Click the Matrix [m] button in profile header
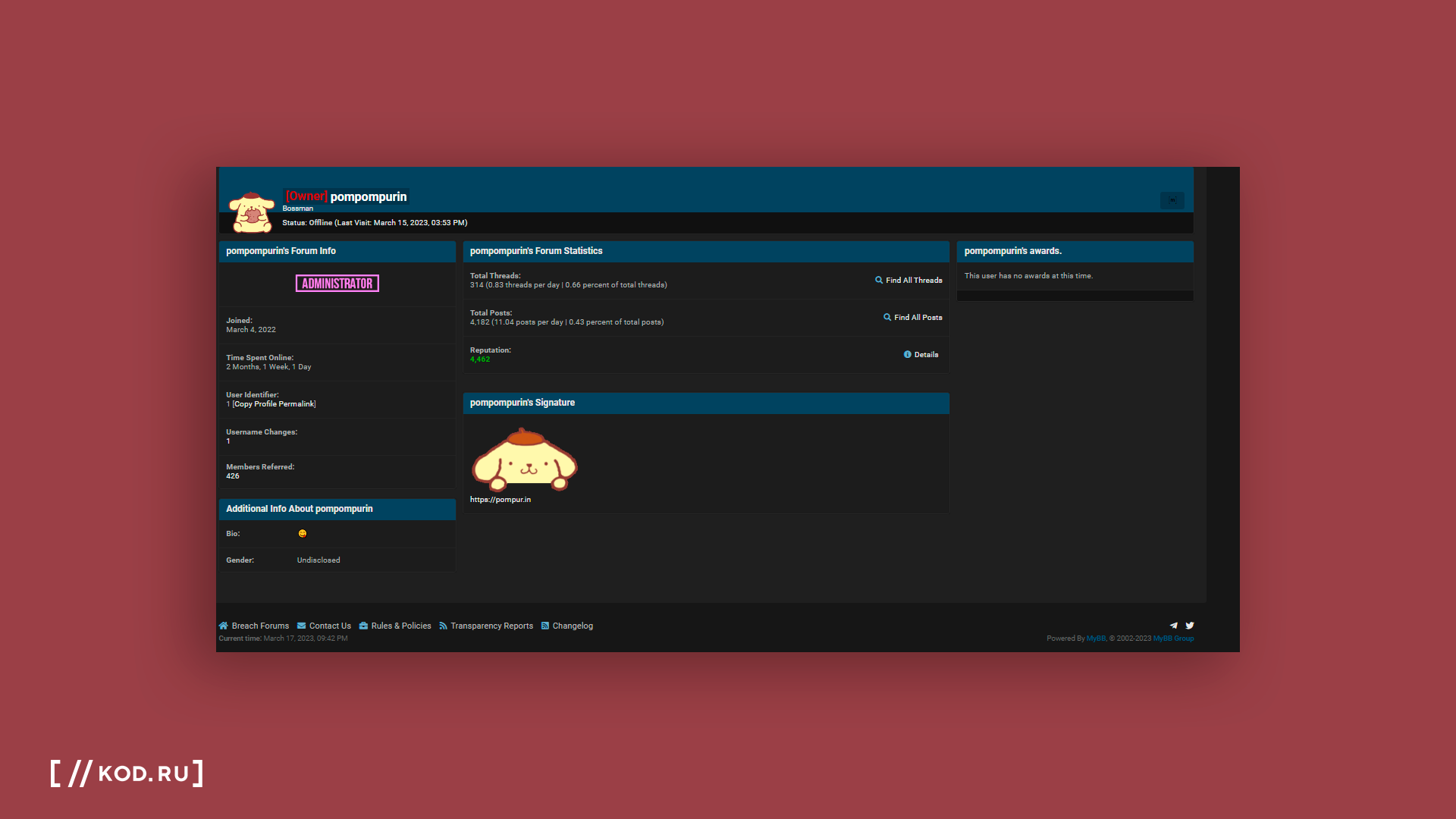1456x819 pixels. click(x=1172, y=201)
